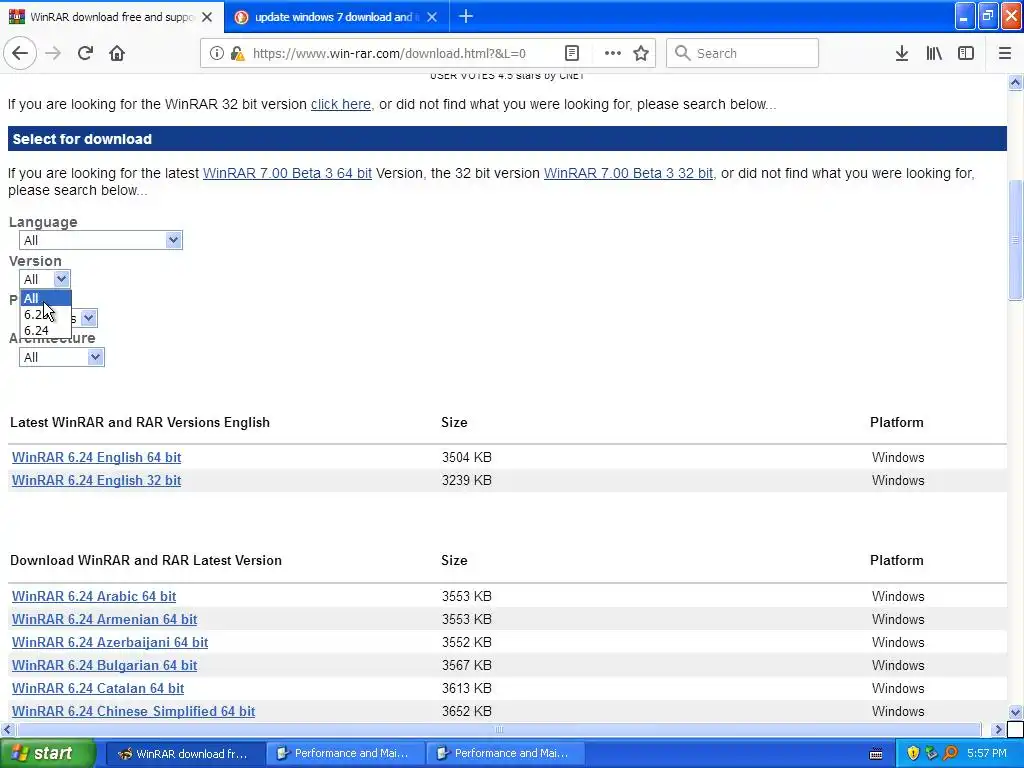Show site information via the (i) icon

click(216, 53)
